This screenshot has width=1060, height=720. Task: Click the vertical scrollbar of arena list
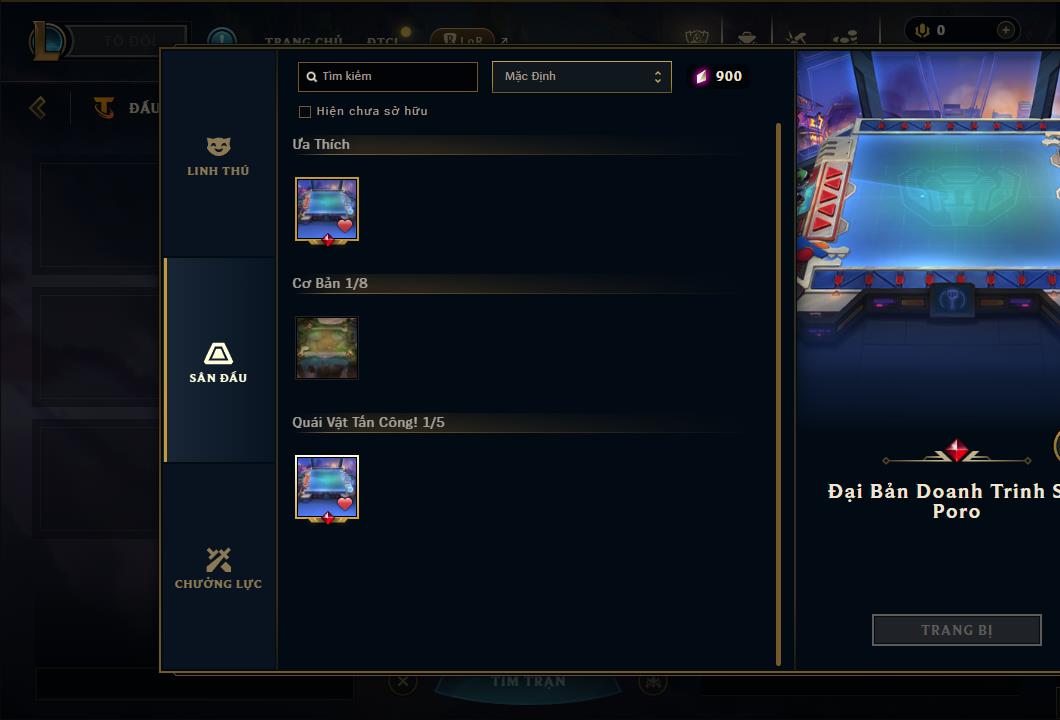[x=778, y=394]
